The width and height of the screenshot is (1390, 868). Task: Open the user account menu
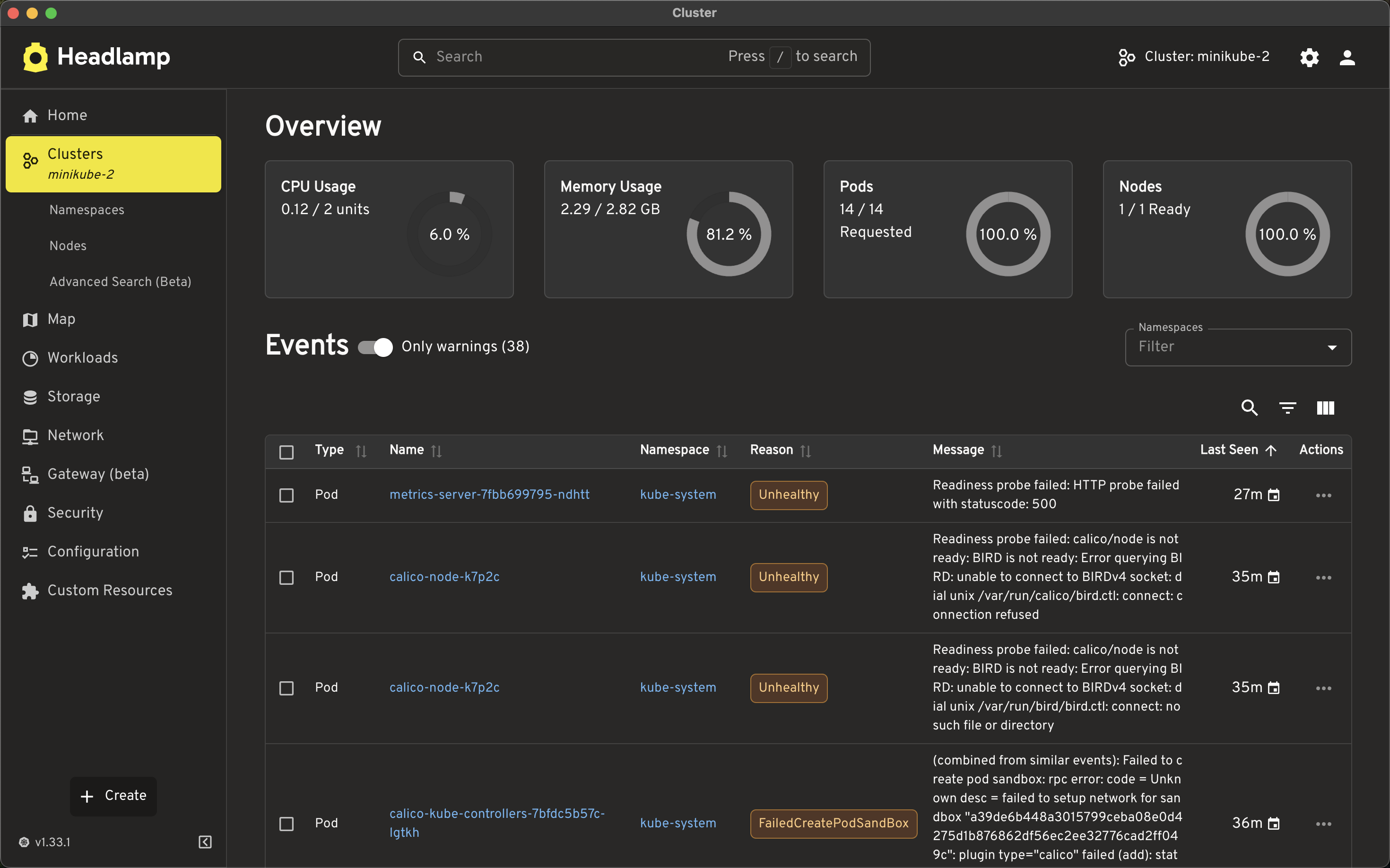pos(1347,57)
